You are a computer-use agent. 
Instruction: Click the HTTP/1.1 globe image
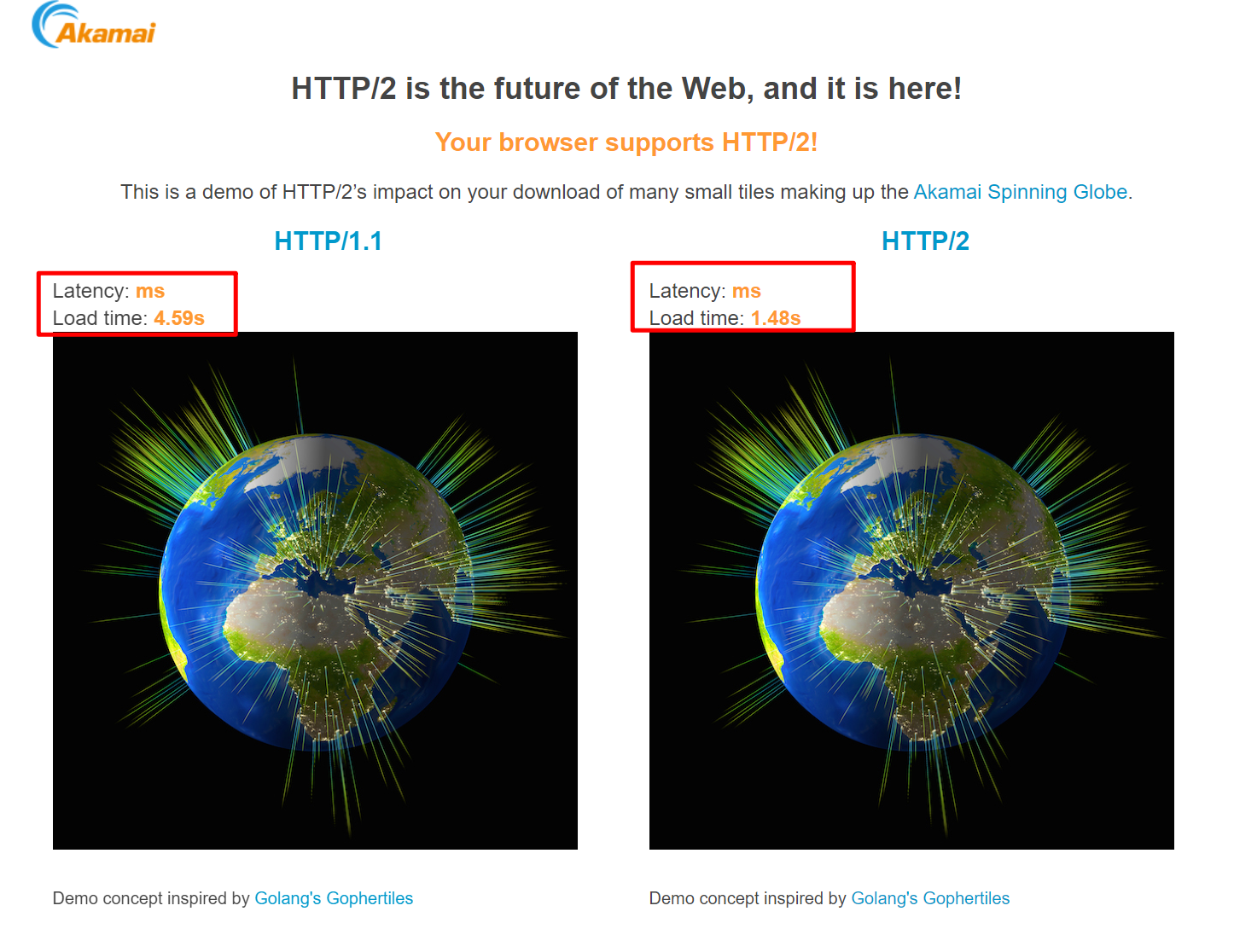315,590
